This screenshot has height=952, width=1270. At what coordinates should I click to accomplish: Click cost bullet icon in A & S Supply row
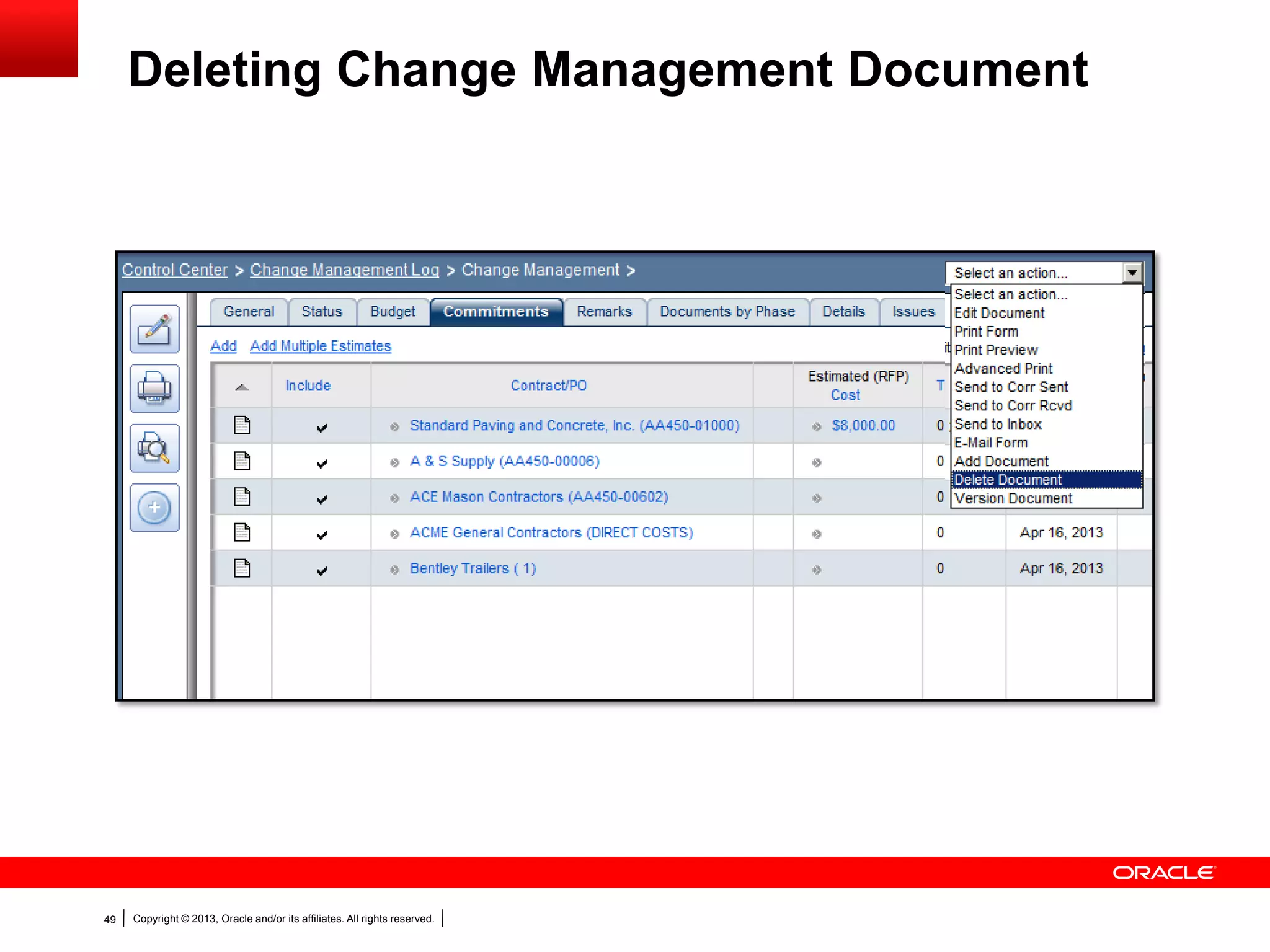tap(817, 462)
